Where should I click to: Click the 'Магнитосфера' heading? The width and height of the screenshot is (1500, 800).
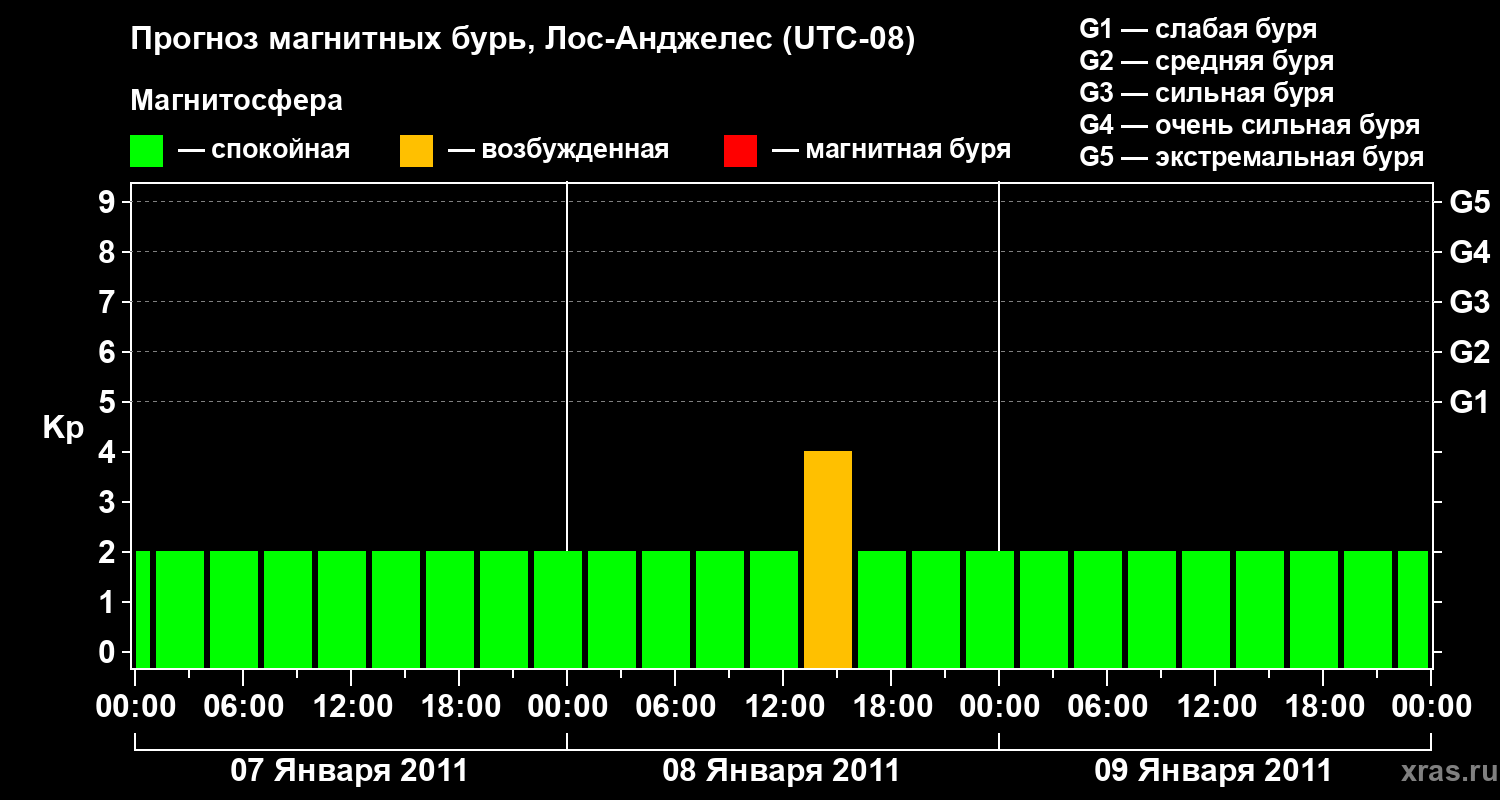237,101
